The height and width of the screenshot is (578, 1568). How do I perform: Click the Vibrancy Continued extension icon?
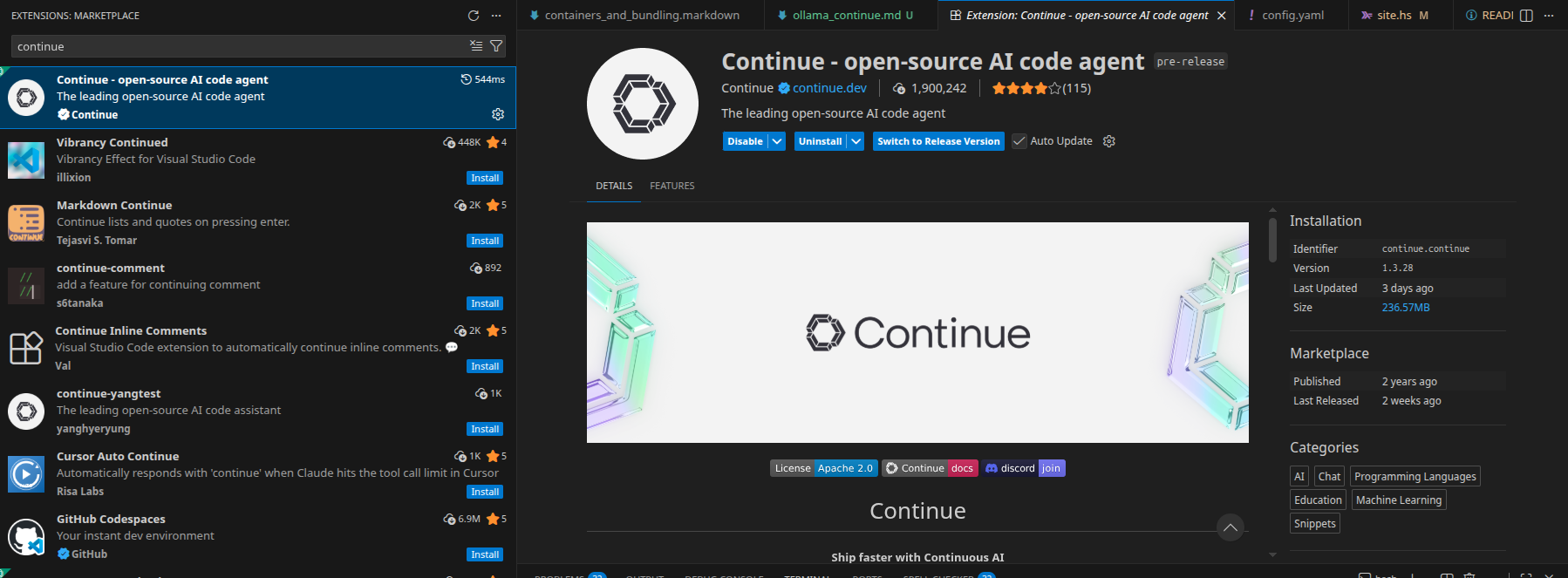pyautogui.click(x=26, y=160)
